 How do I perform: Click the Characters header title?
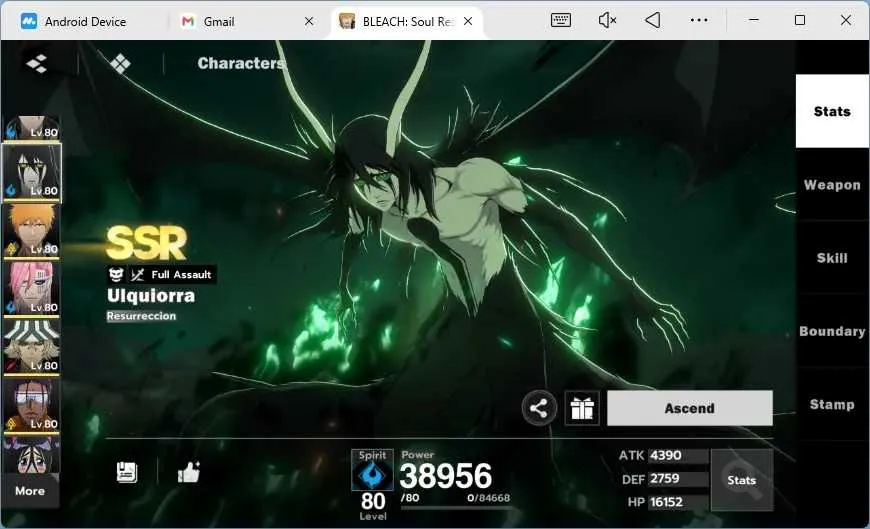pyautogui.click(x=241, y=63)
